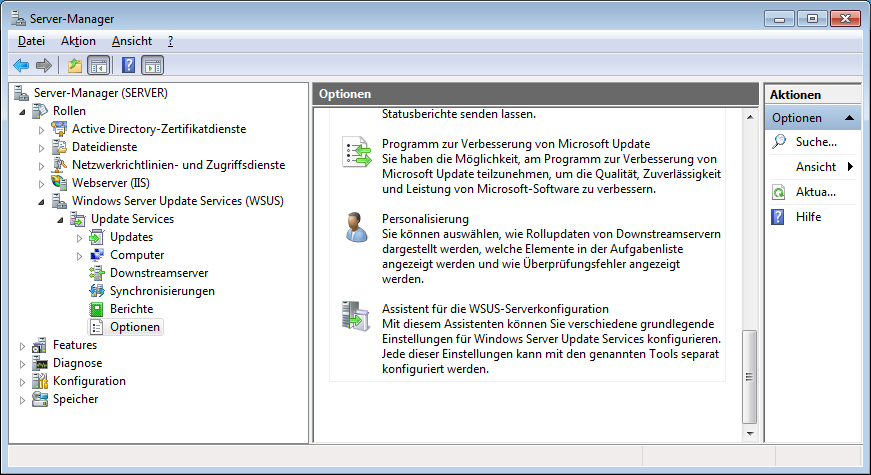Open the Personalisierung option
Viewport: 871px width, 475px height.
pyautogui.click(x=425, y=219)
